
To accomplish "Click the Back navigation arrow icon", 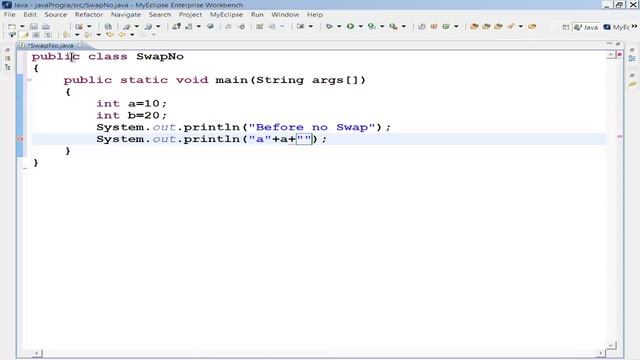I will 122,35.
